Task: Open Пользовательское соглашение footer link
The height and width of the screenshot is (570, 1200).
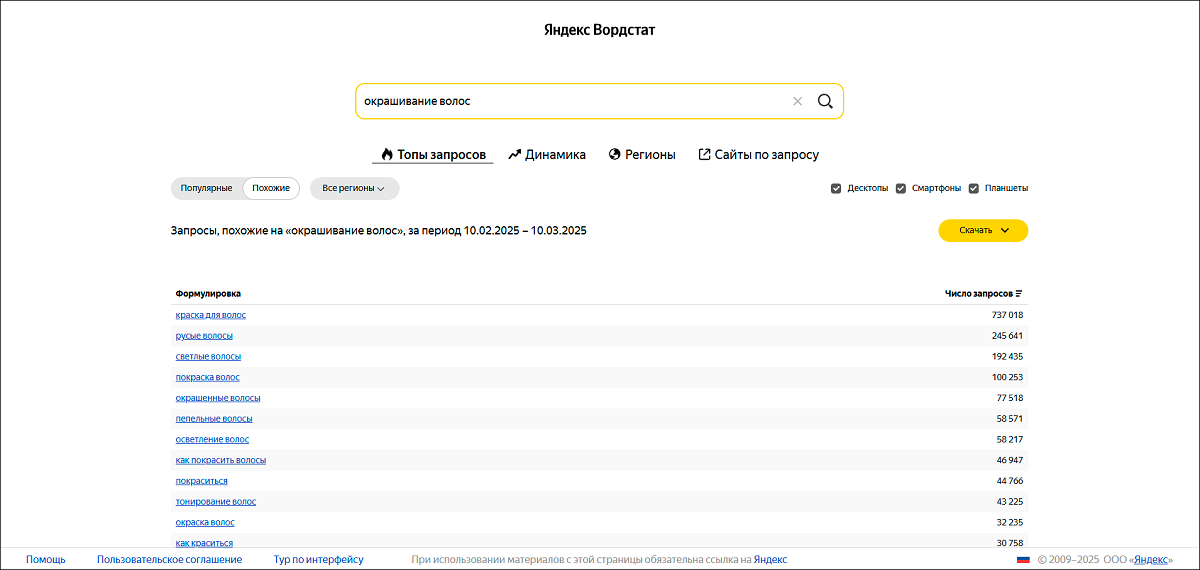Action: [169, 560]
